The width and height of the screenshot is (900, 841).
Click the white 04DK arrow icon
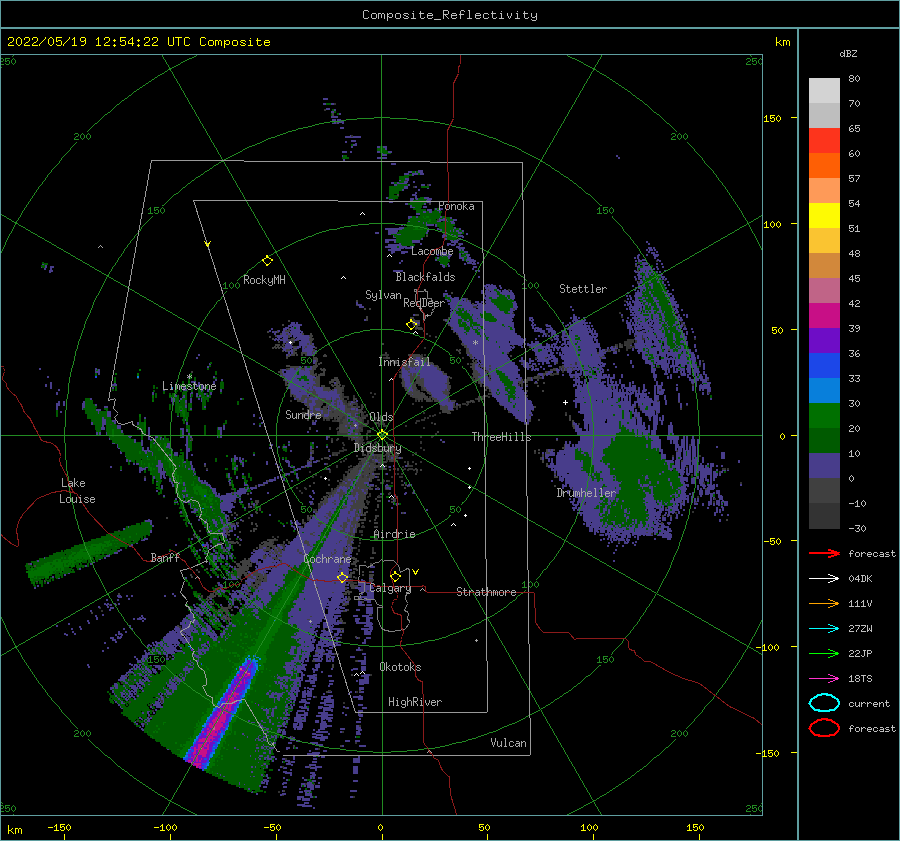click(x=824, y=579)
